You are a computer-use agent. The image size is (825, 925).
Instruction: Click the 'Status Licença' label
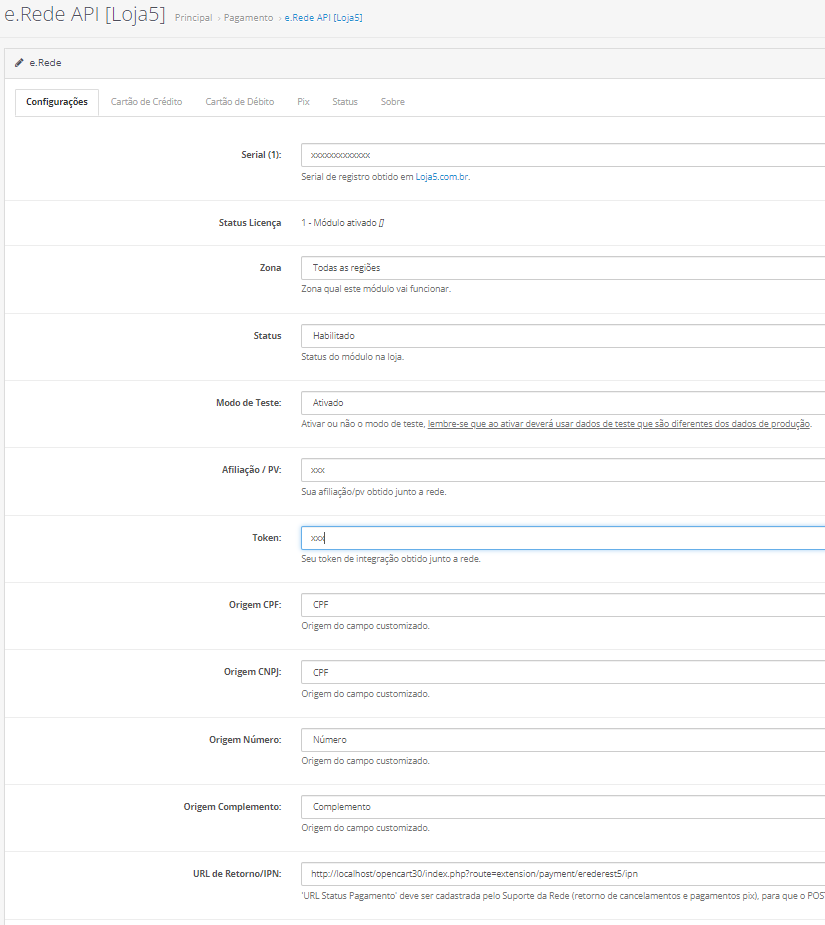point(250,223)
